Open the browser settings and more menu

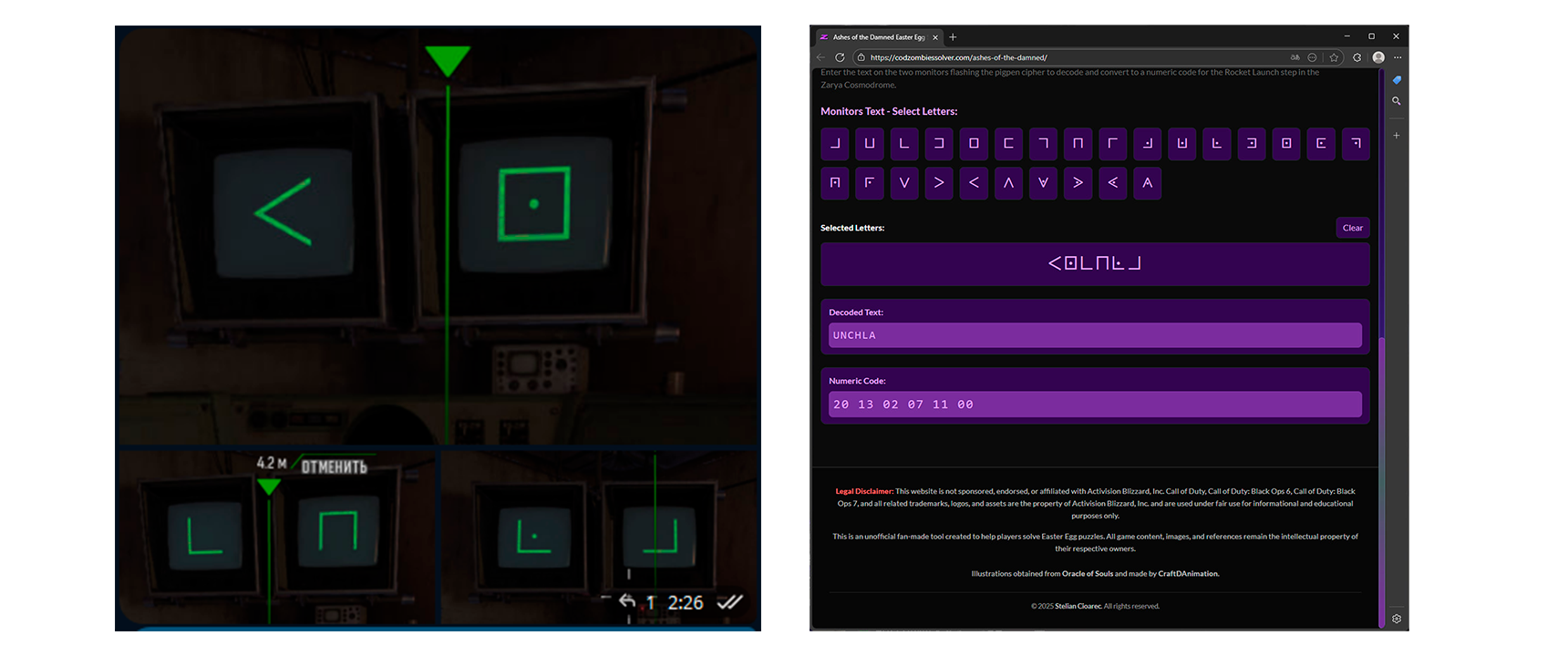coord(1398,57)
